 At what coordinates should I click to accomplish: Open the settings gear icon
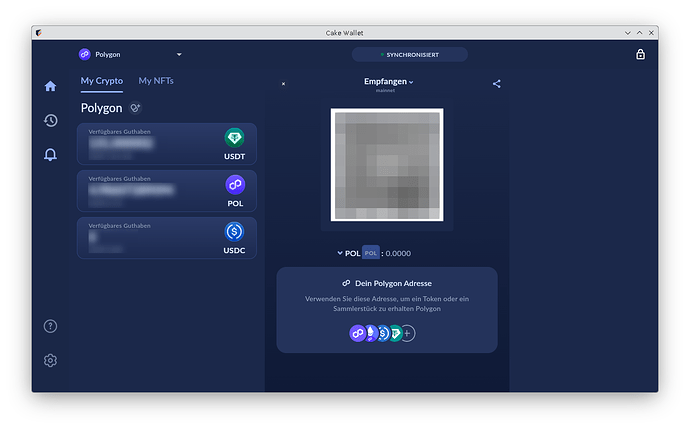50,360
